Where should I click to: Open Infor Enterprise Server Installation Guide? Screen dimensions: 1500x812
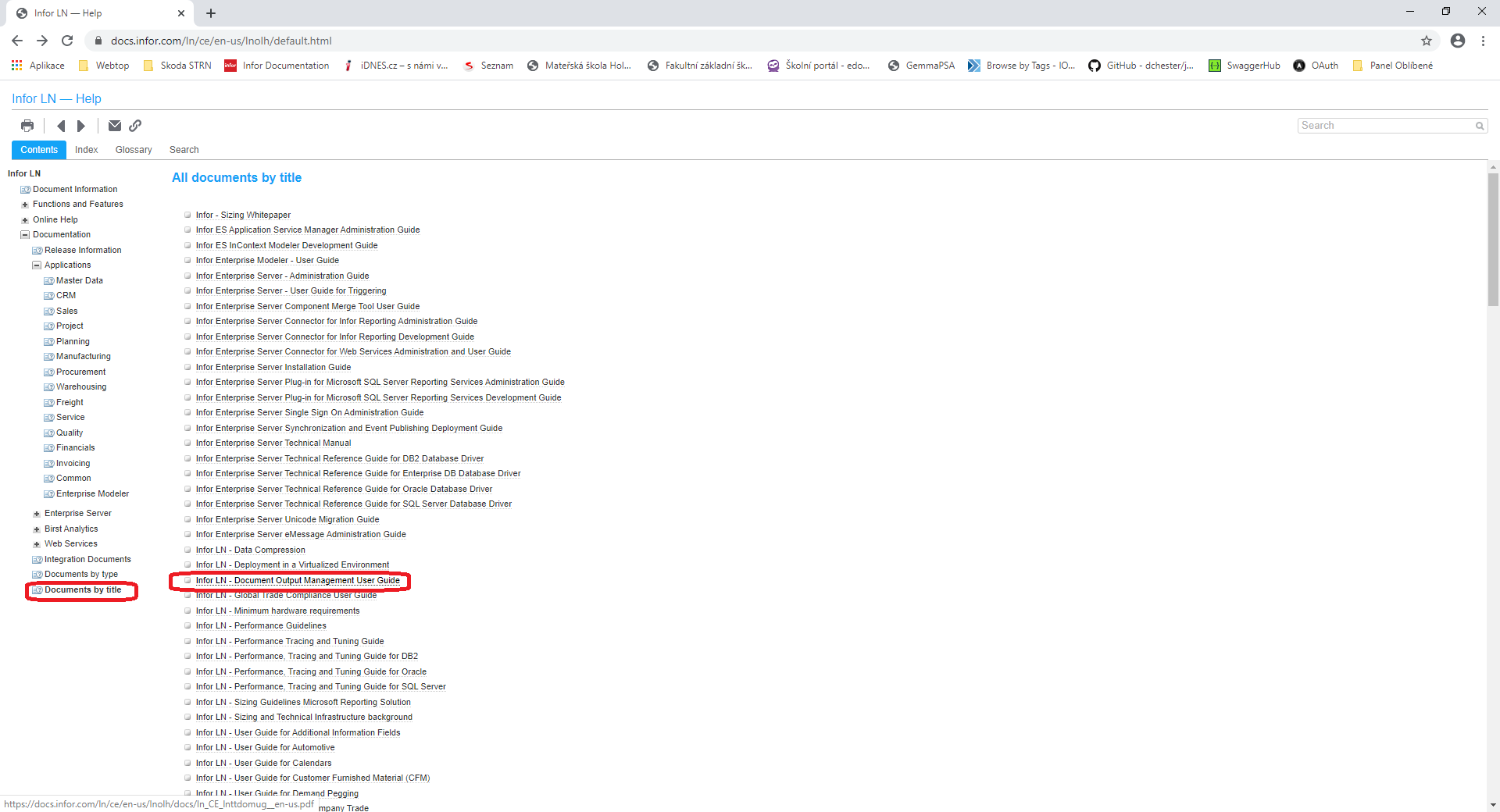coord(273,368)
